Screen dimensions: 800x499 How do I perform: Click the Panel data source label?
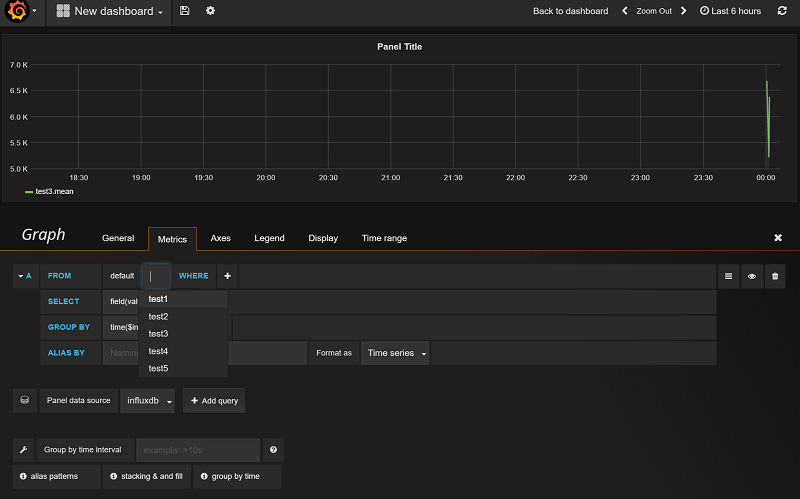coord(79,401)
